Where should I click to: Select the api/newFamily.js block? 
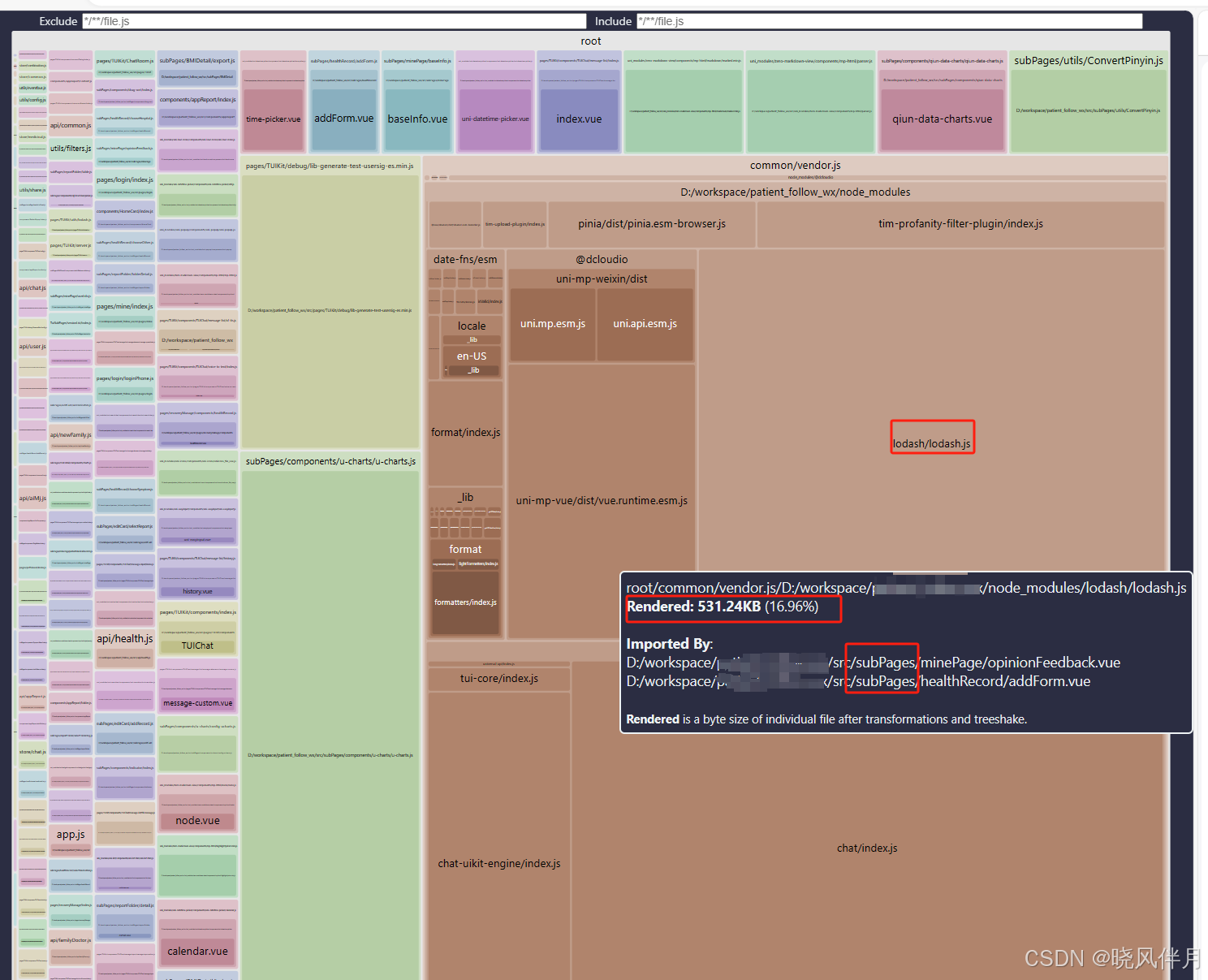(71, 435)
